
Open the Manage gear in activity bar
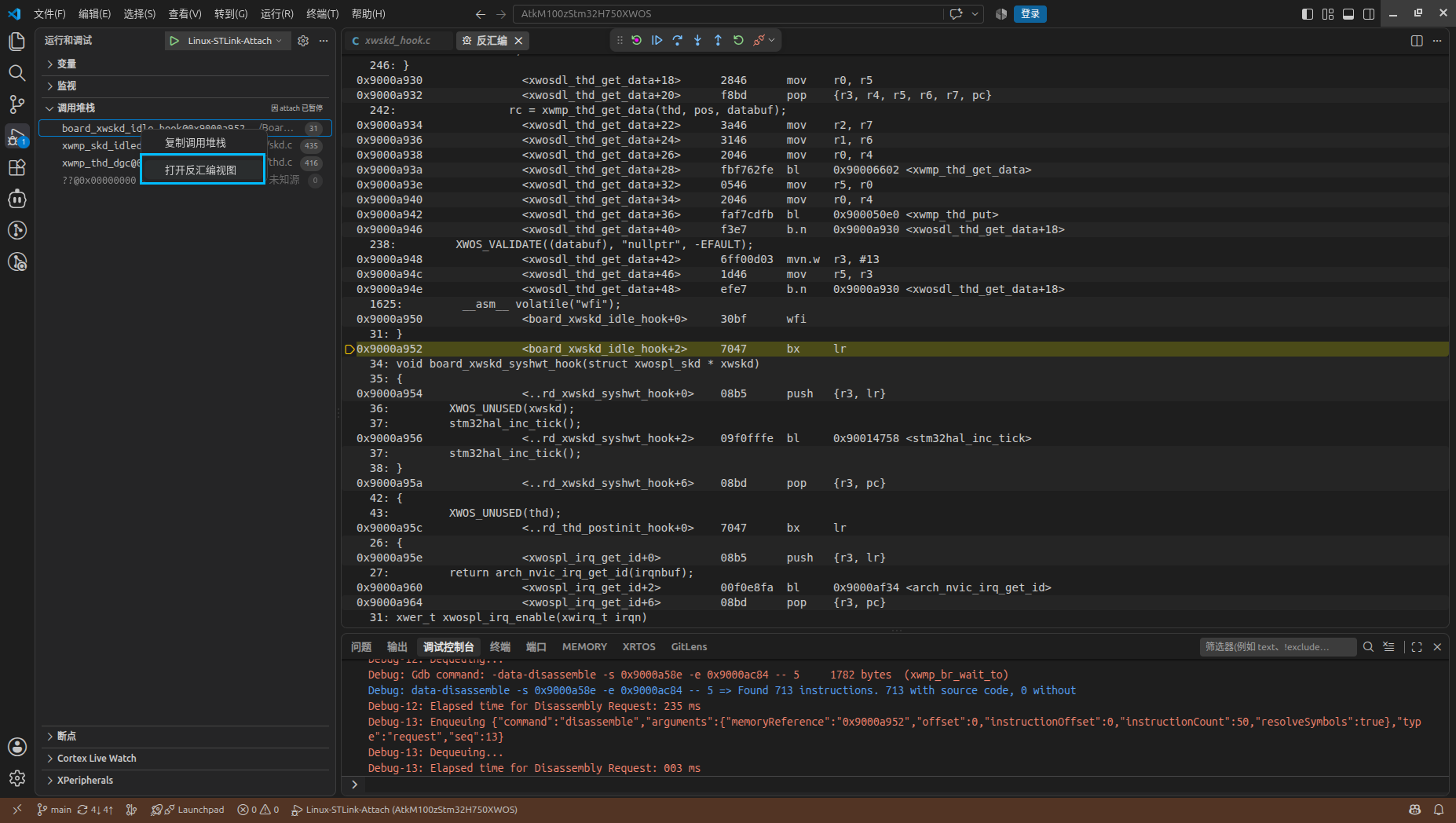(x=16, y=778)
